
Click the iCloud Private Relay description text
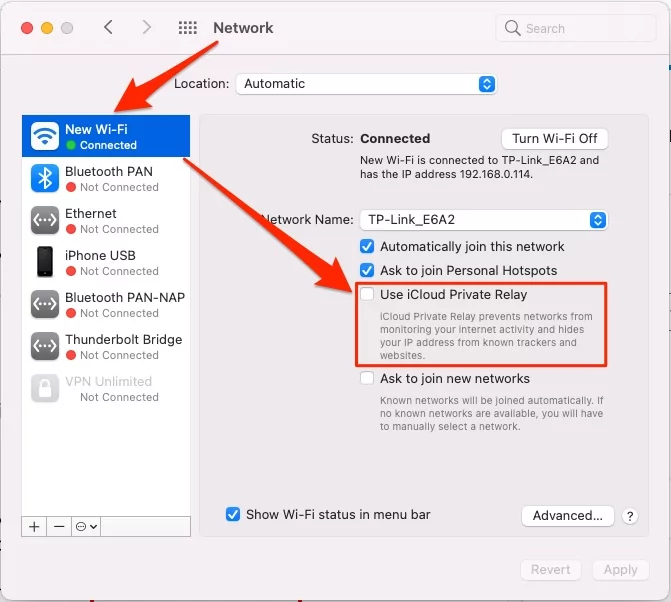(x=486, y=336)
